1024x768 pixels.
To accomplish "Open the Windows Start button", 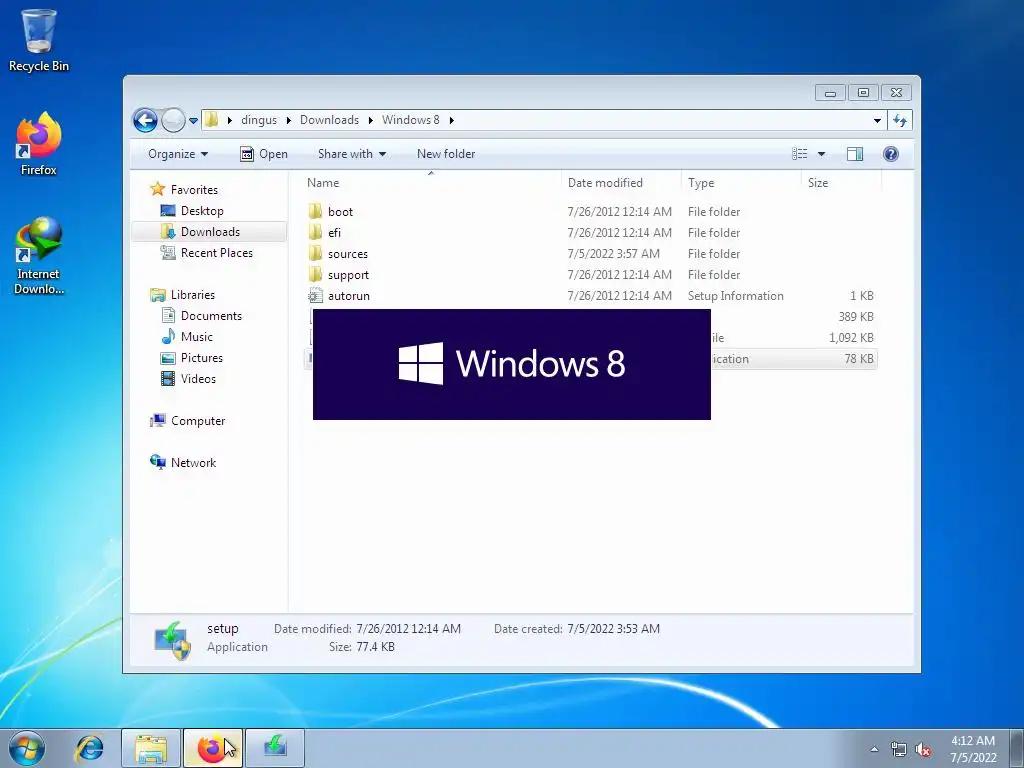I will click(27, 748).
